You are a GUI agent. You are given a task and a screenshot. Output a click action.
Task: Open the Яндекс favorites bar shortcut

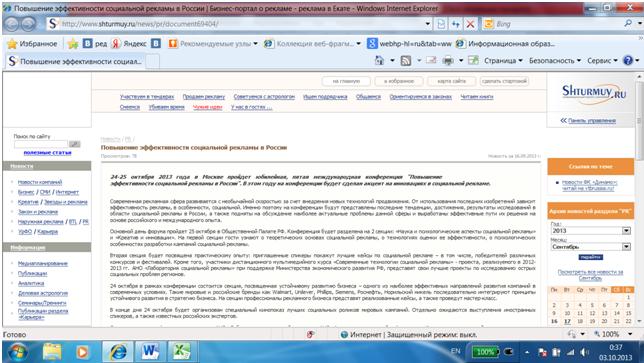click(x=129, y=44)
